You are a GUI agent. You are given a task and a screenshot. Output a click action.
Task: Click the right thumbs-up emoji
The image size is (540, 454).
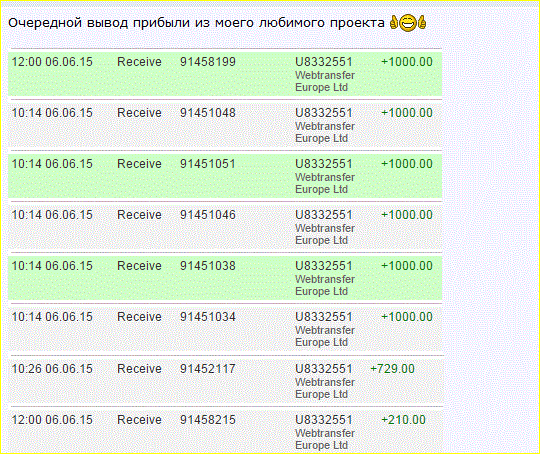click(422, 23)
